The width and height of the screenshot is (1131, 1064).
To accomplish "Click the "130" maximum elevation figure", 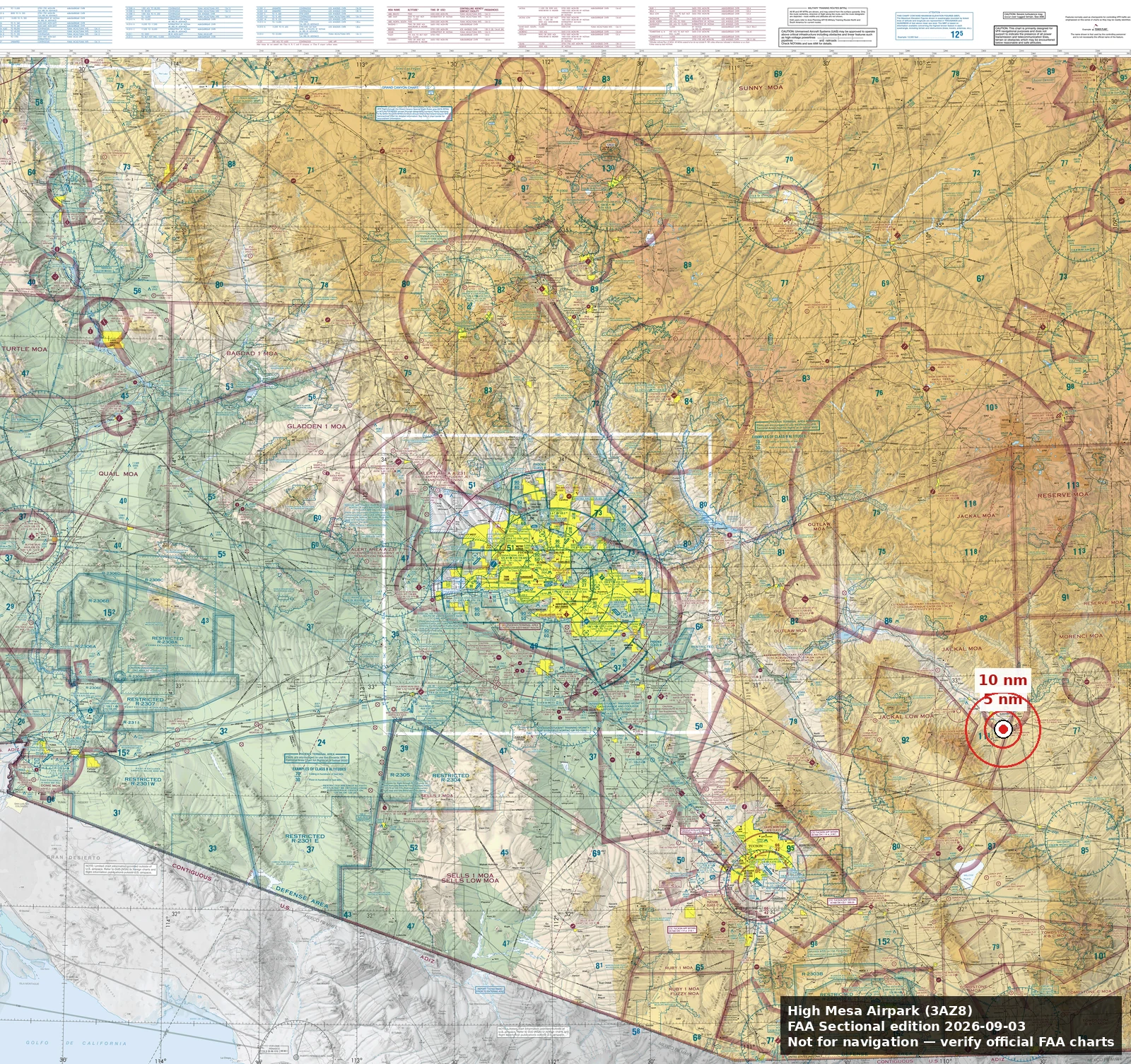I will (x=608, y=168).
